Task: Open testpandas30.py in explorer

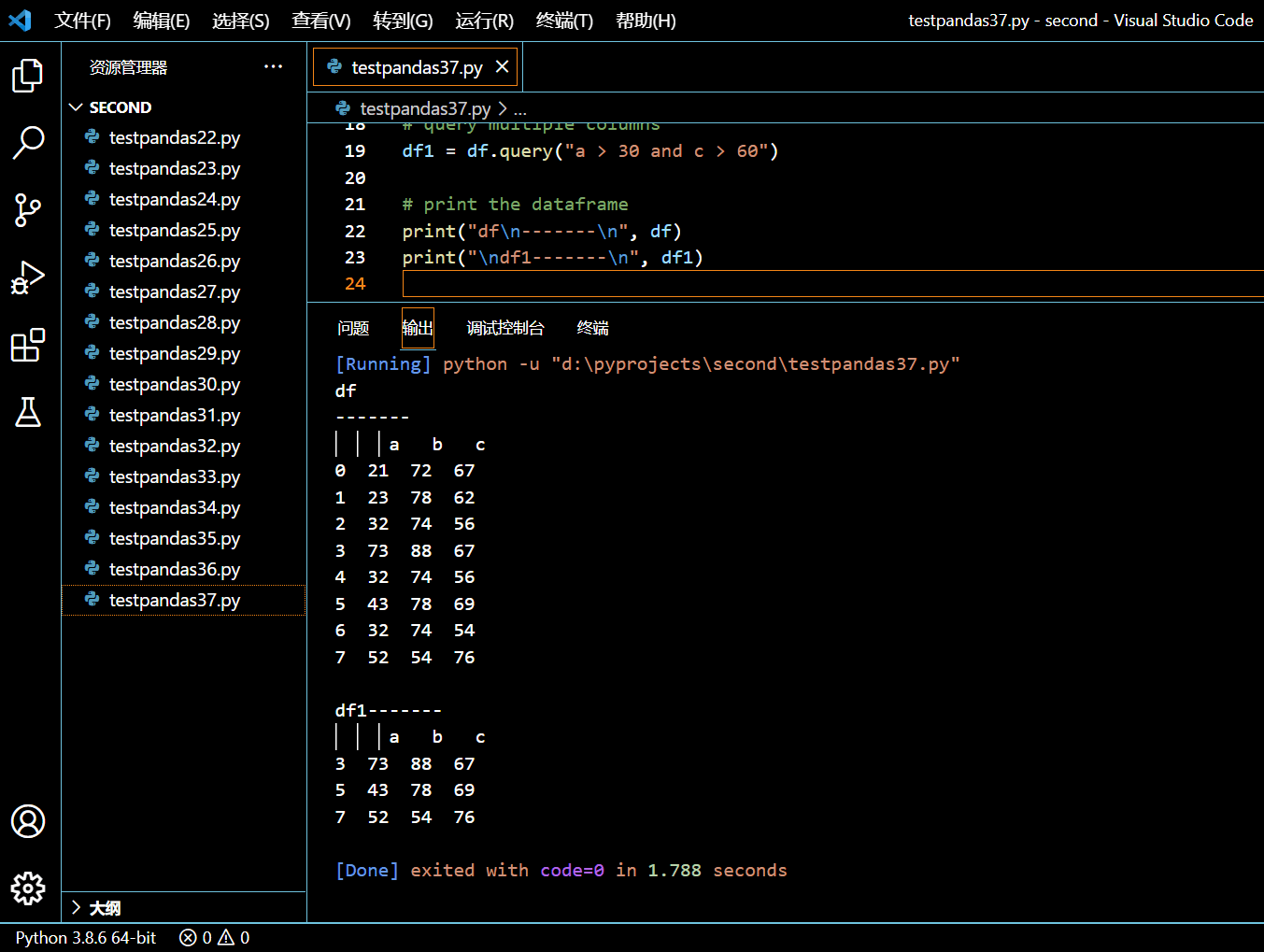Action: click(x=184, y=384)
